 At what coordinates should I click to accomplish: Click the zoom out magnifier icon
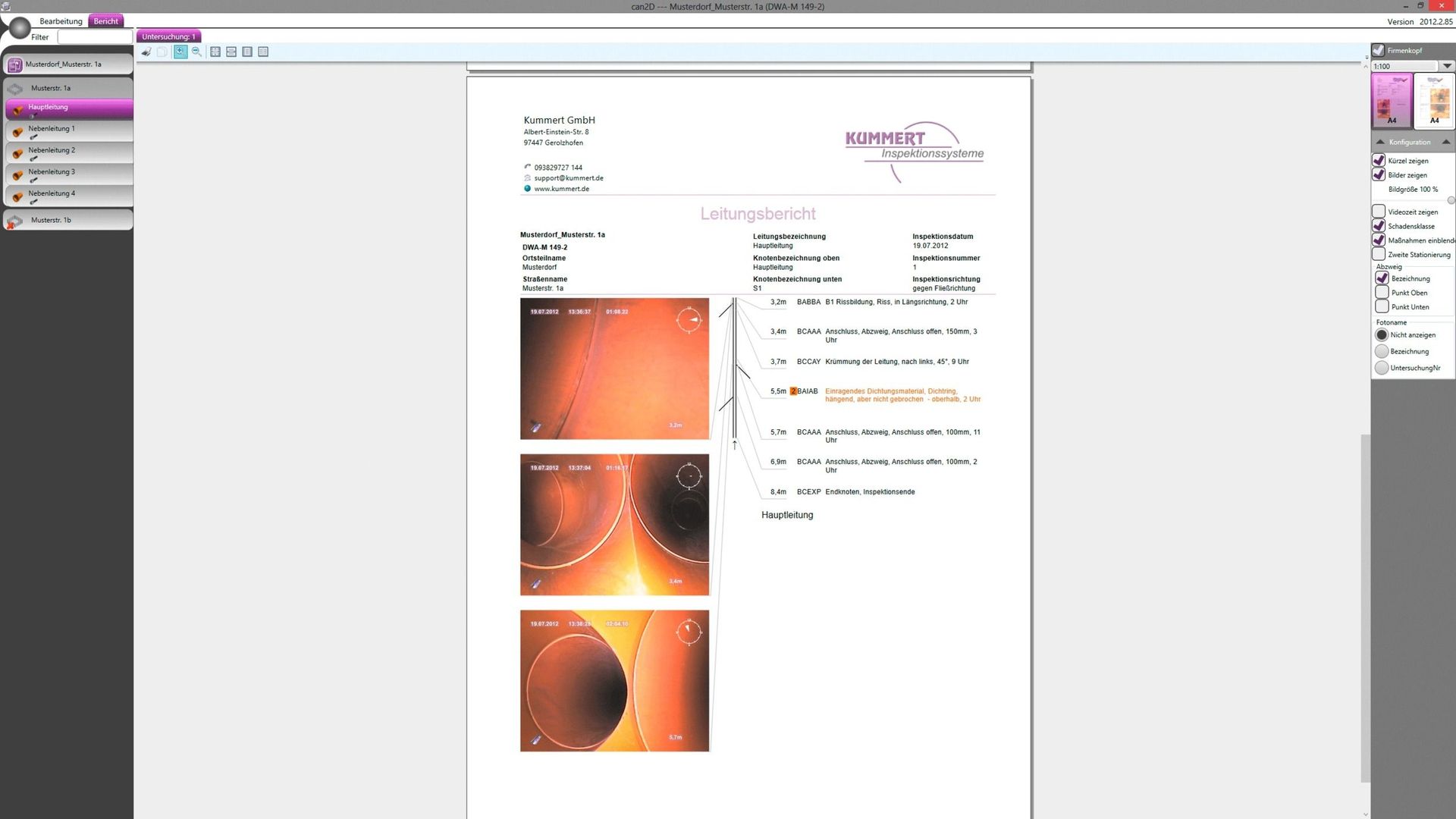196,52
